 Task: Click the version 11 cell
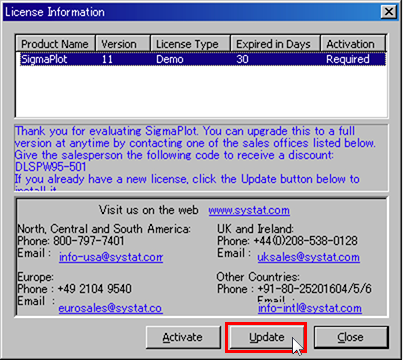pyautogui.click(x=107, y=59)
